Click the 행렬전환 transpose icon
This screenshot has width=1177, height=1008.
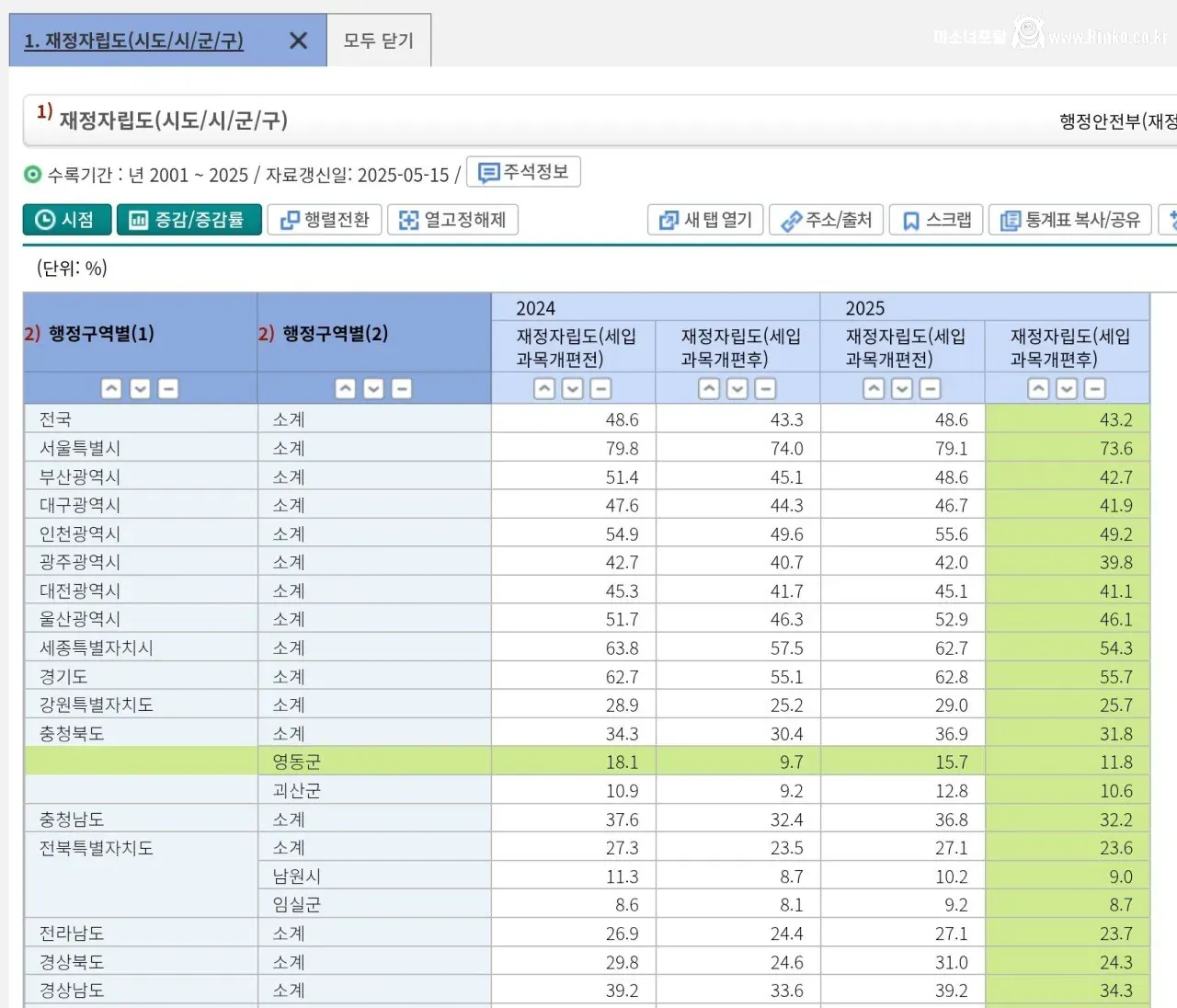[x=290, y=219]
